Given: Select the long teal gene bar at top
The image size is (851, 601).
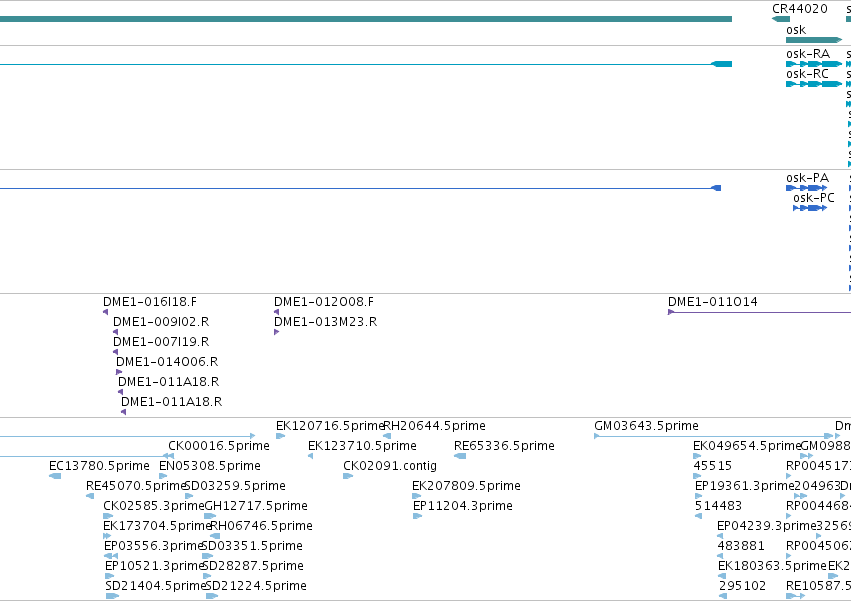Looking at the screenshot, I should [366, 19].
